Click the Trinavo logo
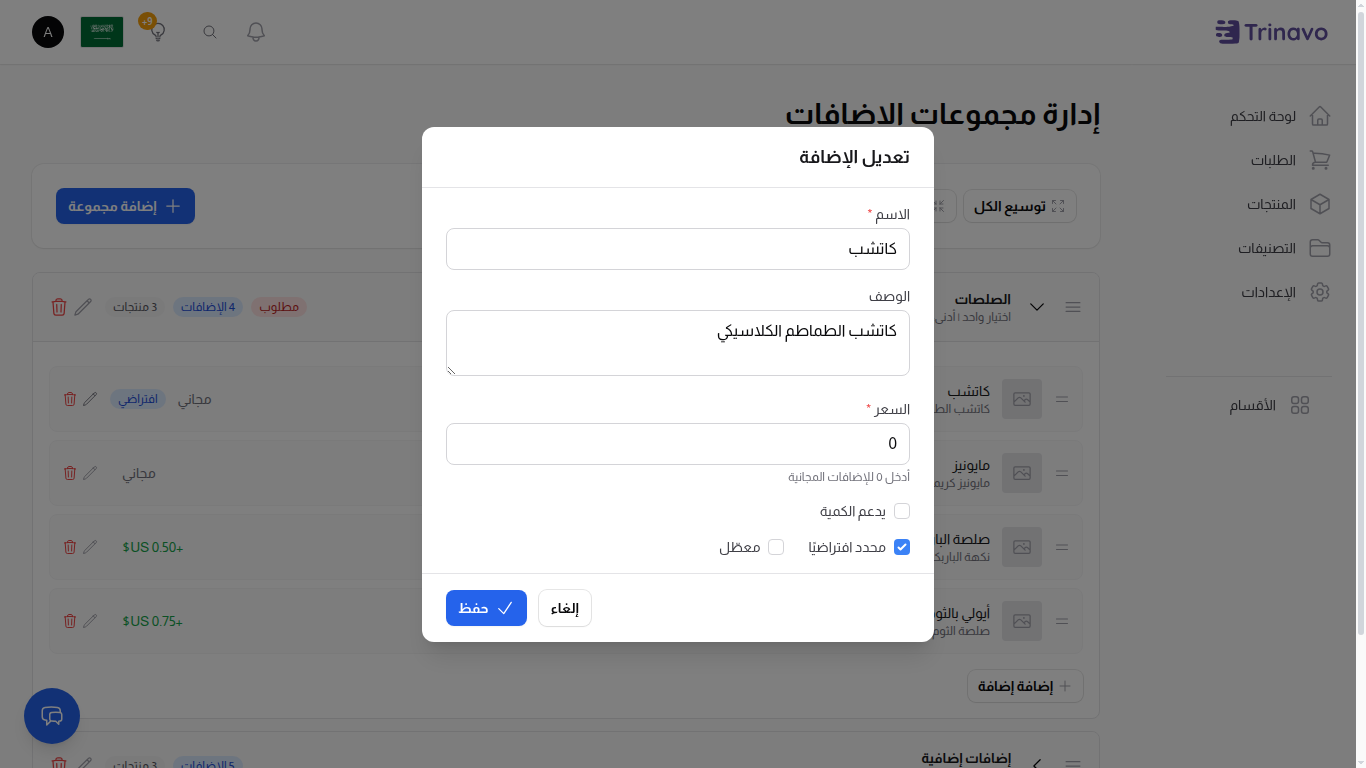This screenshot has width=1366, height=768. (x=1271, y=32)
